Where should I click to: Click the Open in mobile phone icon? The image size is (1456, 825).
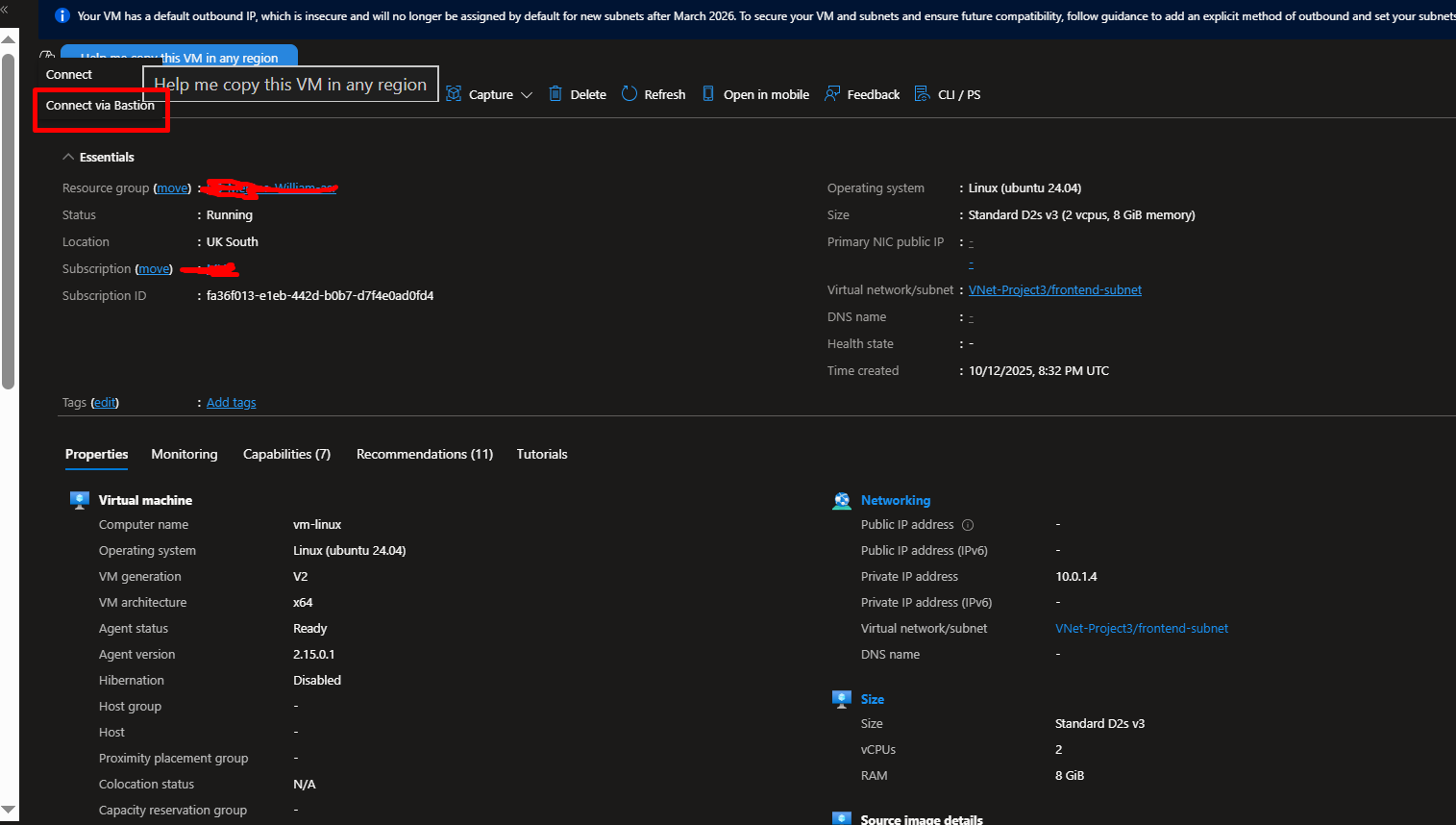[708, 94]
